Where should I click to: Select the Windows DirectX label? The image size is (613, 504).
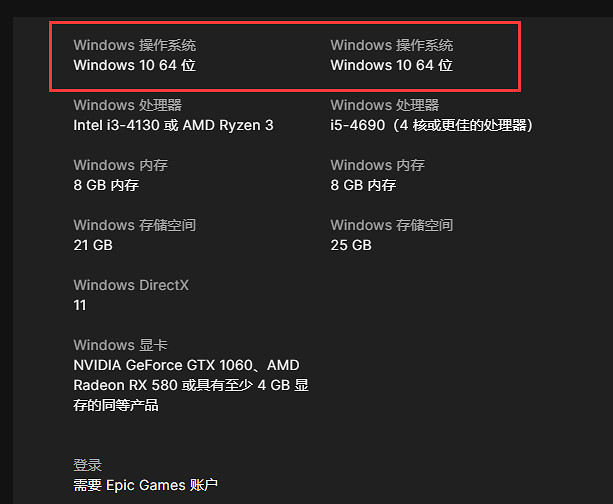131,285
